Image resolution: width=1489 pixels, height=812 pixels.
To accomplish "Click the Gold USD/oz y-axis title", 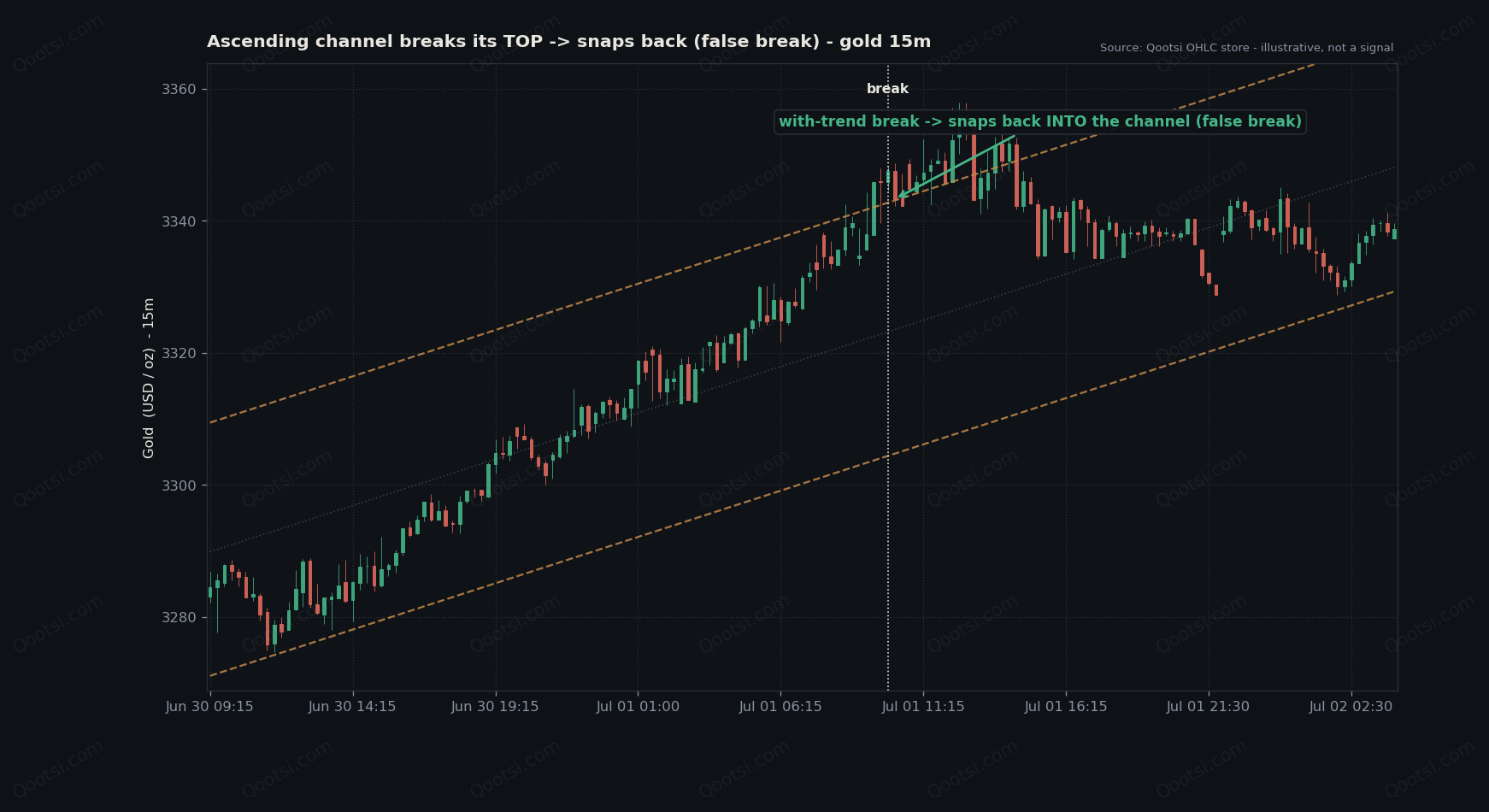I will (149, 378).
